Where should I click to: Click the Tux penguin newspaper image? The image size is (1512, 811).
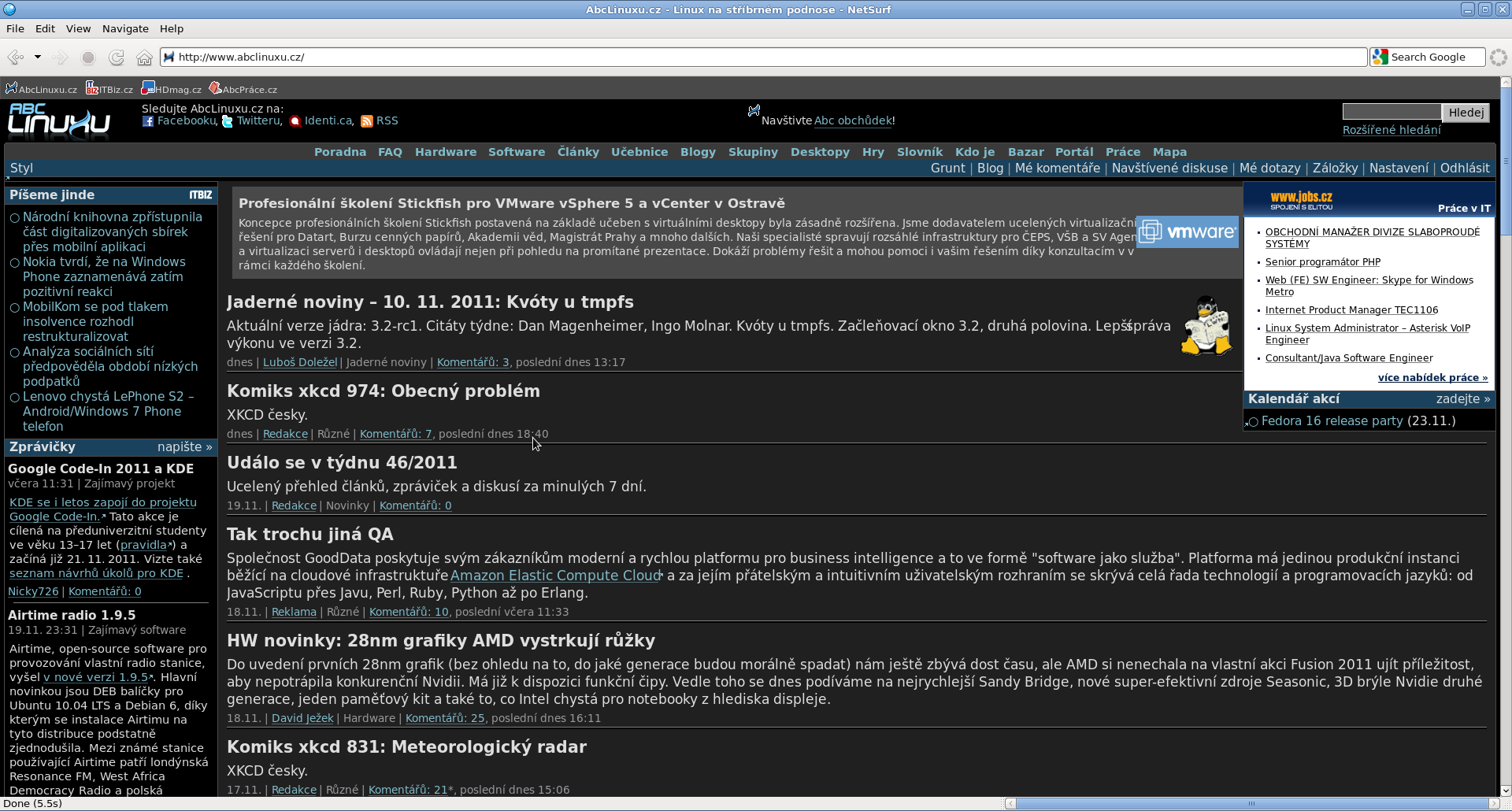[x=1206, y=325]
